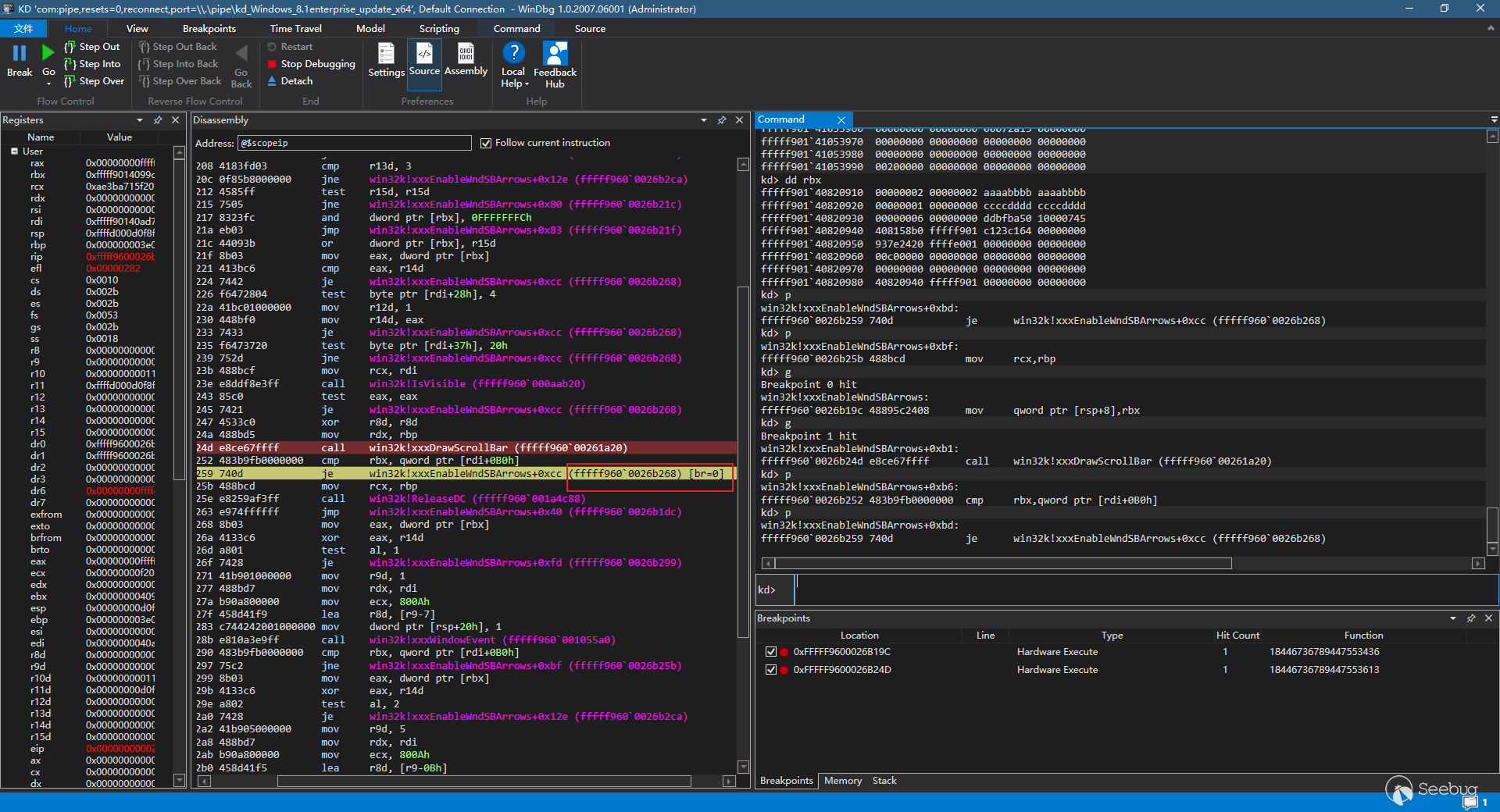Open the Memory bottom tab
The width and height of the screenshot is (1500, 812).
pyautogui.click(x=843, y=781)
